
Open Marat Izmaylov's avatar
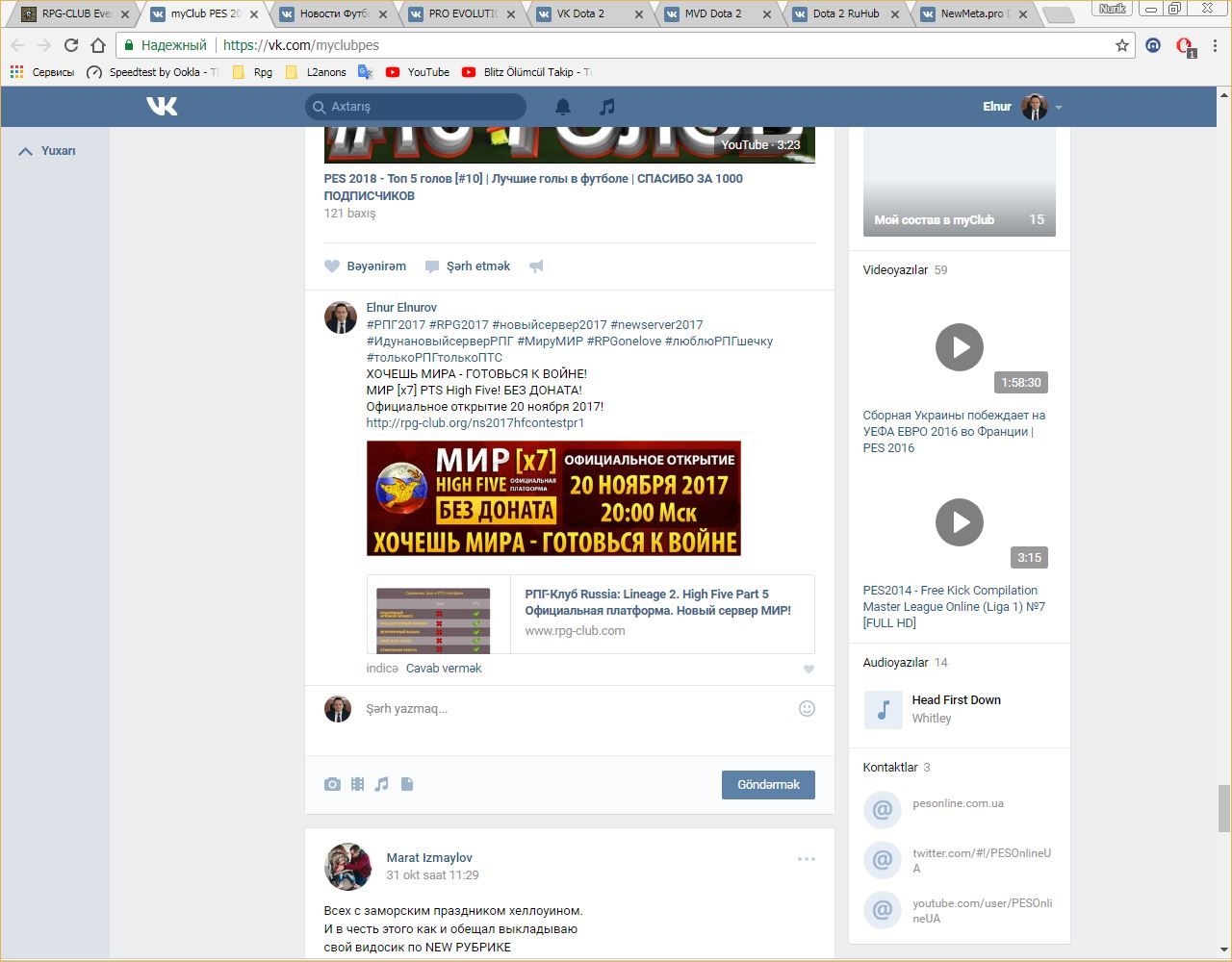pos(347,867)
